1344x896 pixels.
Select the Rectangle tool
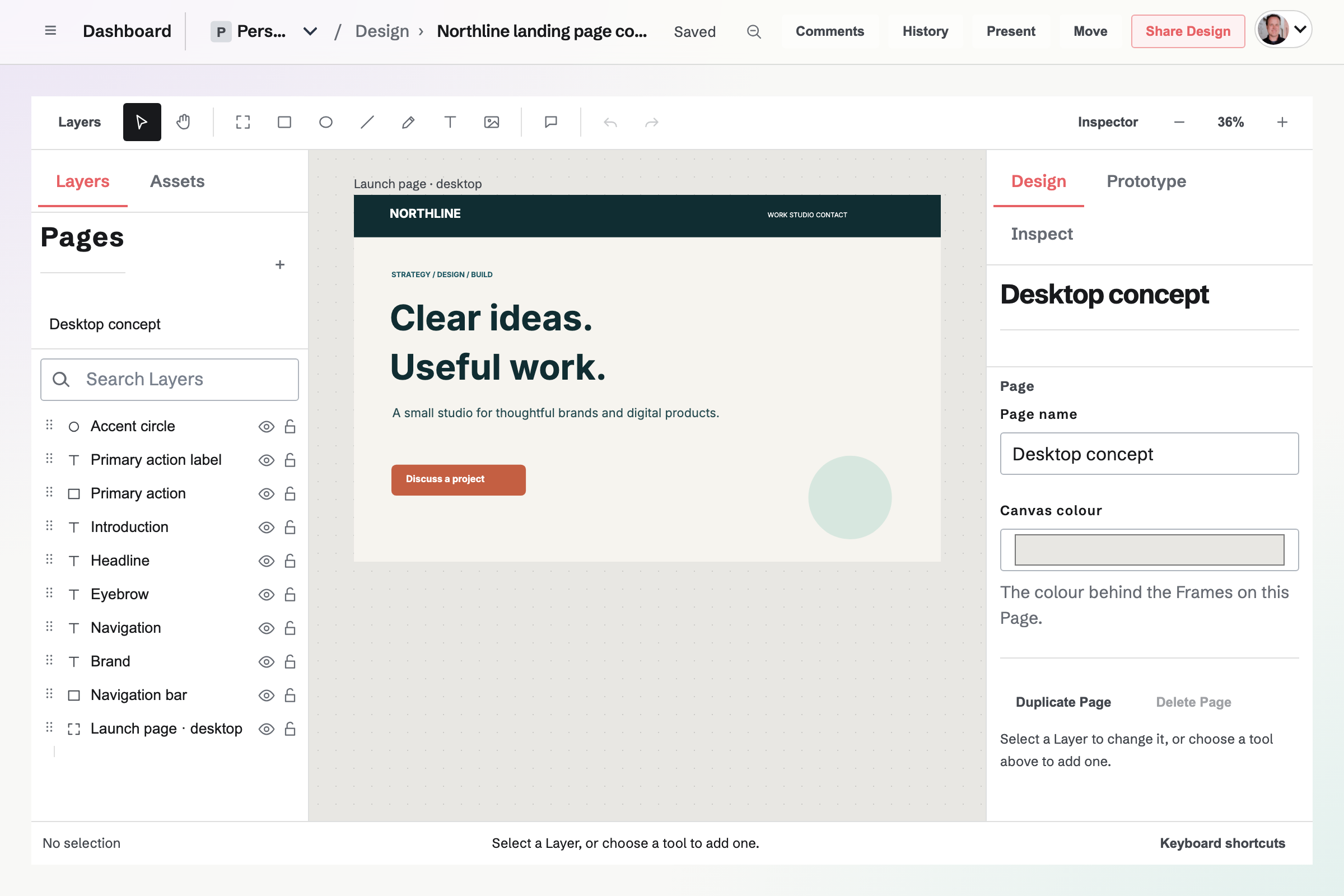tap(284, 122)
